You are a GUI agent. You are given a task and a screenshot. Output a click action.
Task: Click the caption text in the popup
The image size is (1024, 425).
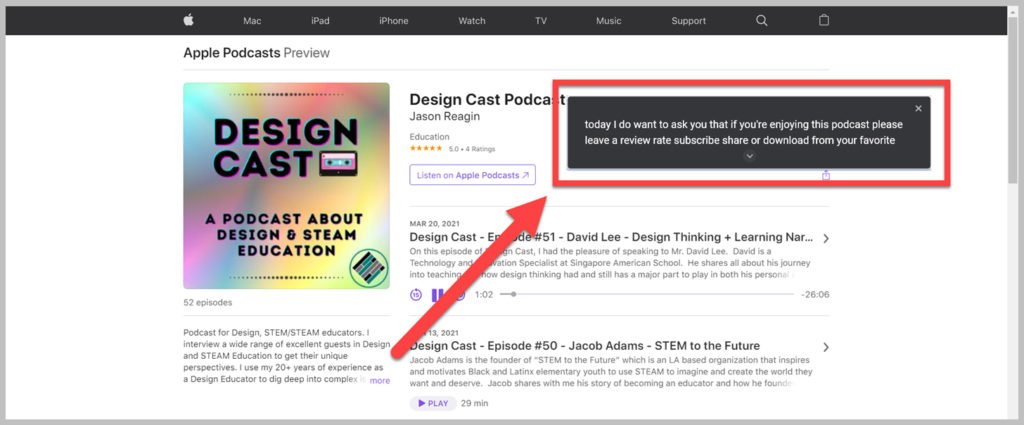(743, 133)
